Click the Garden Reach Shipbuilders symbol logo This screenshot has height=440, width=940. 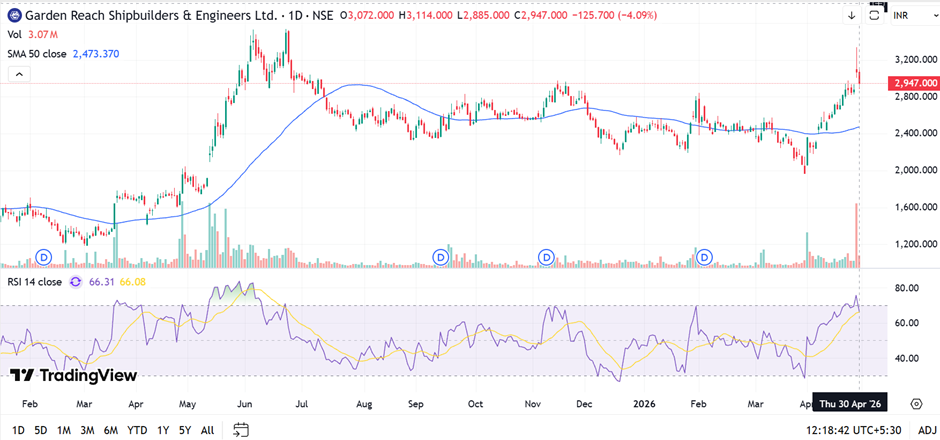12,17
